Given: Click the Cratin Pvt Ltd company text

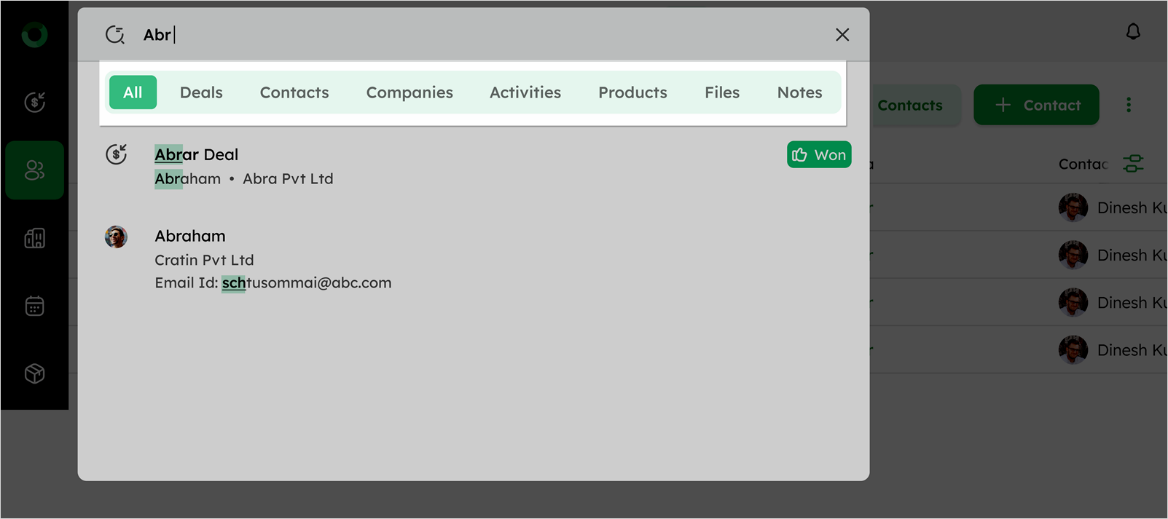Looking at the screenshot, I should click(204, 260).
